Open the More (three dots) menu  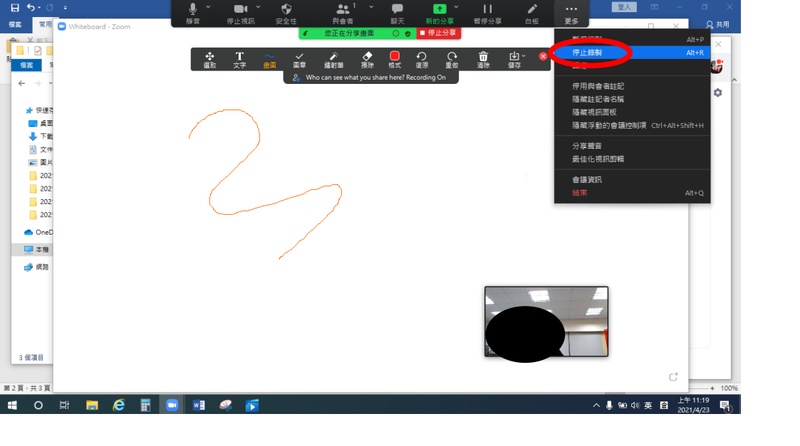(571, 13)
